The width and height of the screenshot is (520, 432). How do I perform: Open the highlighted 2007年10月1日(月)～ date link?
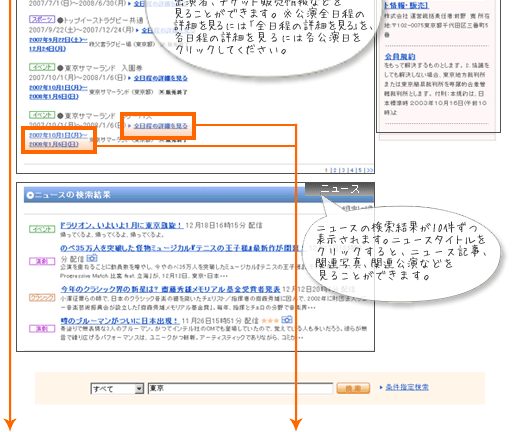pos(58,135)
